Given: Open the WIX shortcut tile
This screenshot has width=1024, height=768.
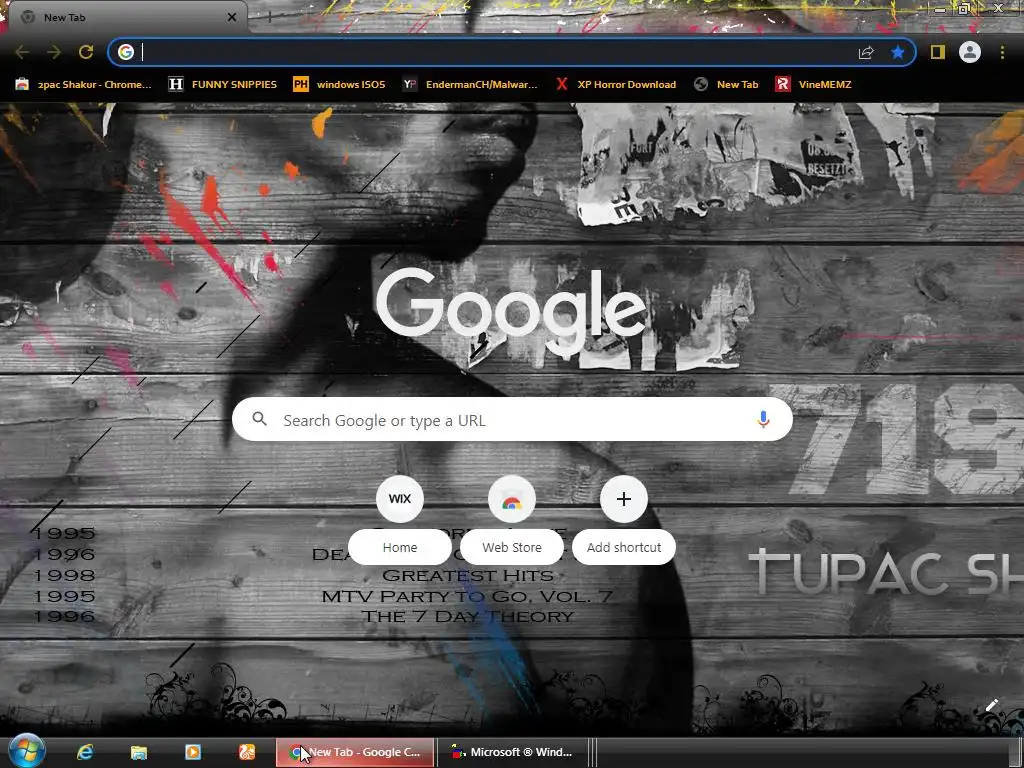Looking at the screenshot, I should (400, 499).
